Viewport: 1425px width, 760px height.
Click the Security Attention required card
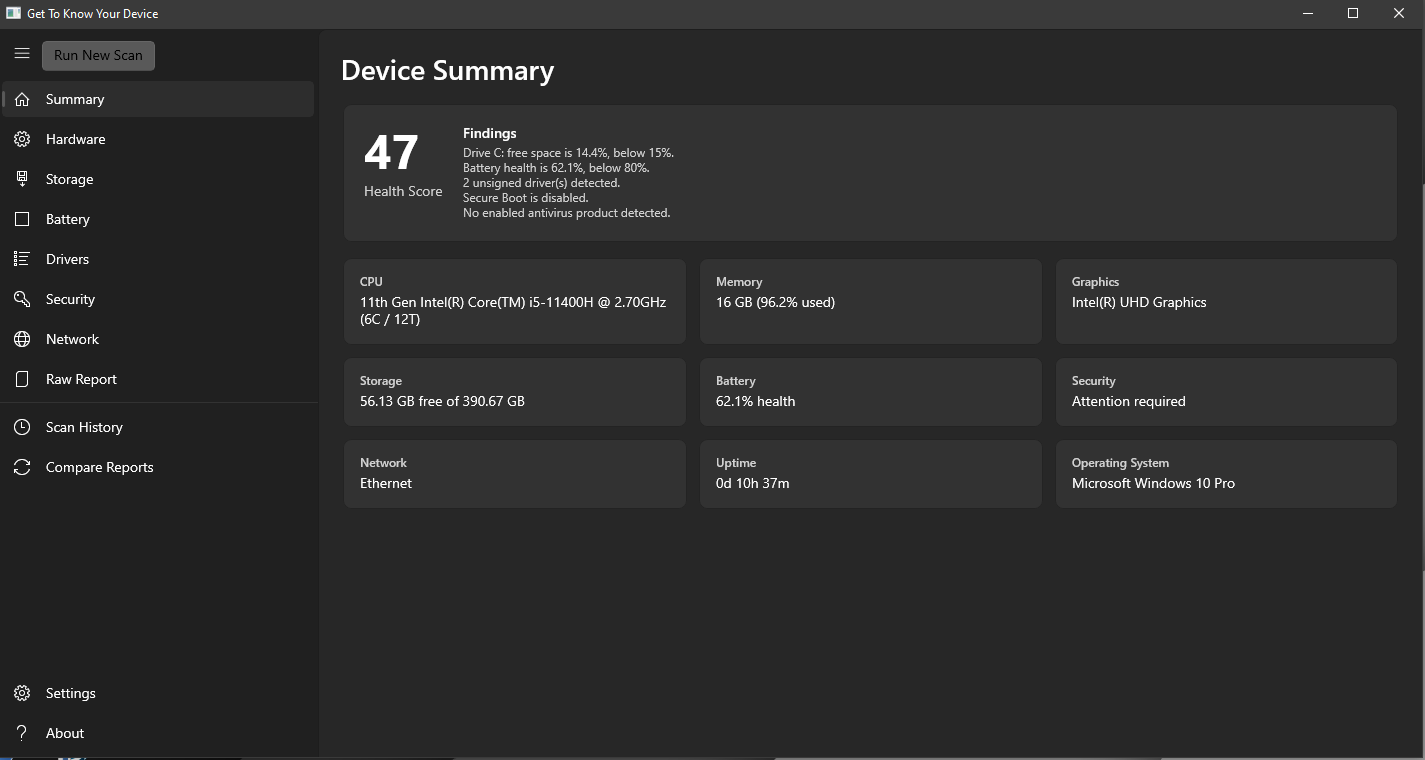coord(1226,392)
